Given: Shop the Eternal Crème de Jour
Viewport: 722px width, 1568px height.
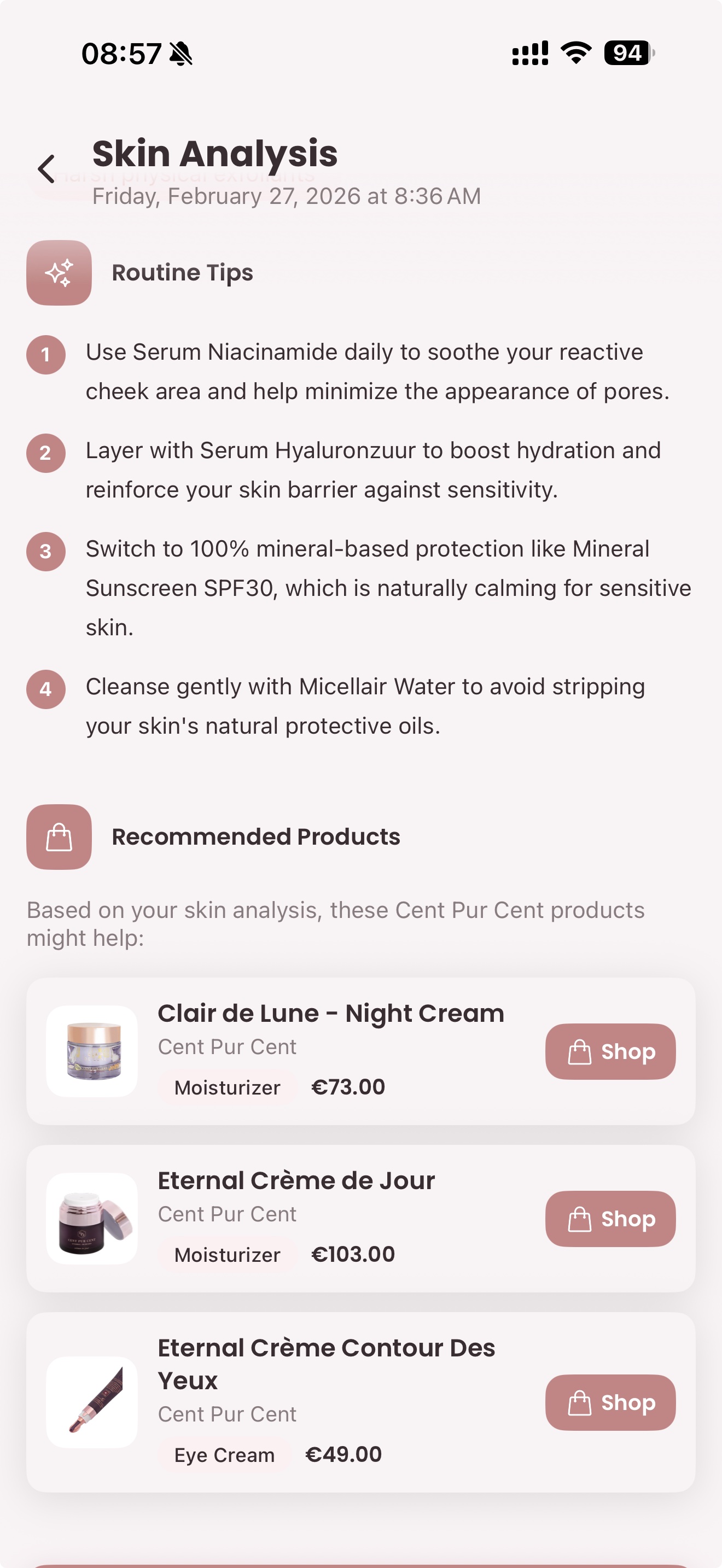Looking at the screenshot, I should tap(610, 1219).
